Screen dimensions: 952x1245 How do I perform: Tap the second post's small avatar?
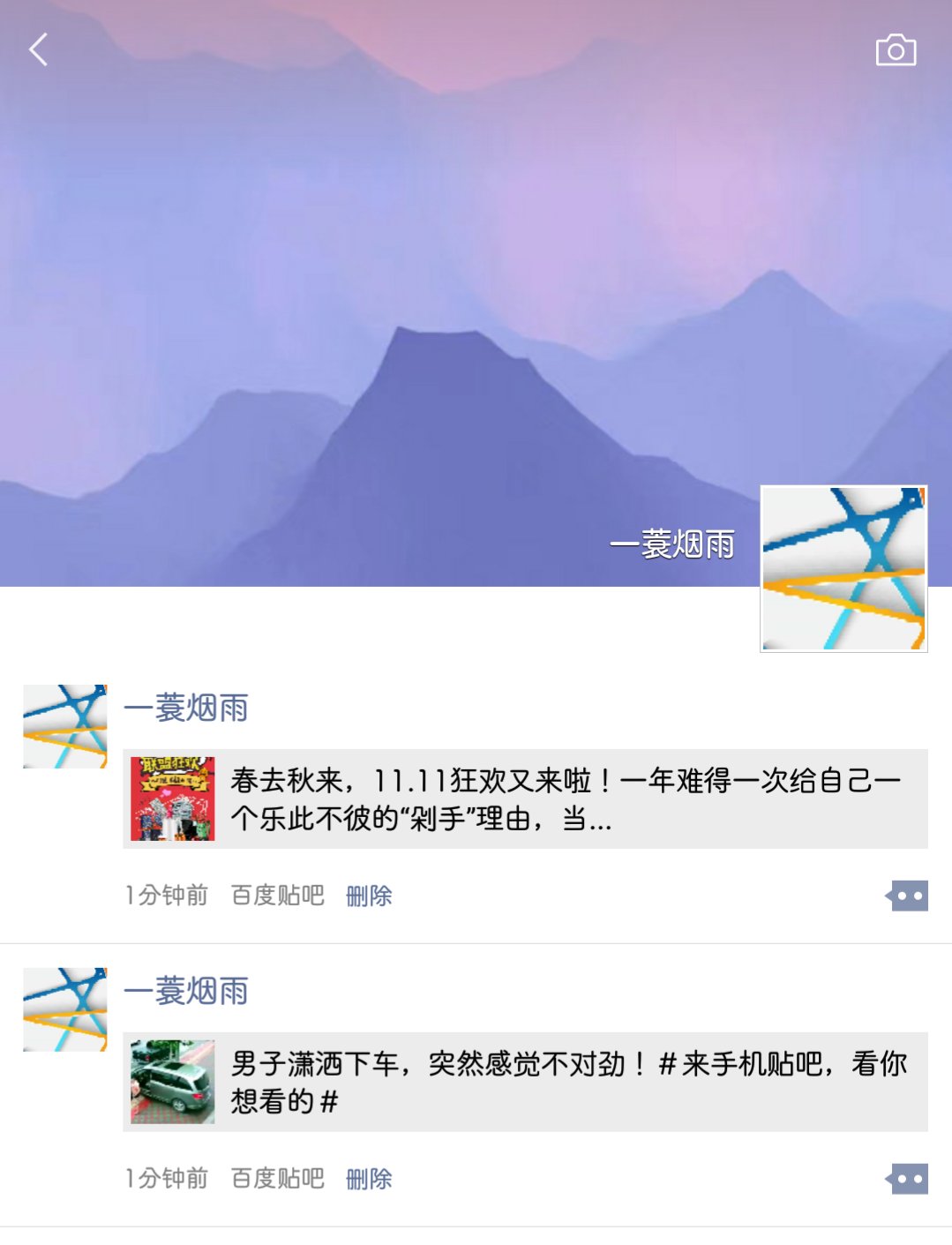pos(64,1009)
